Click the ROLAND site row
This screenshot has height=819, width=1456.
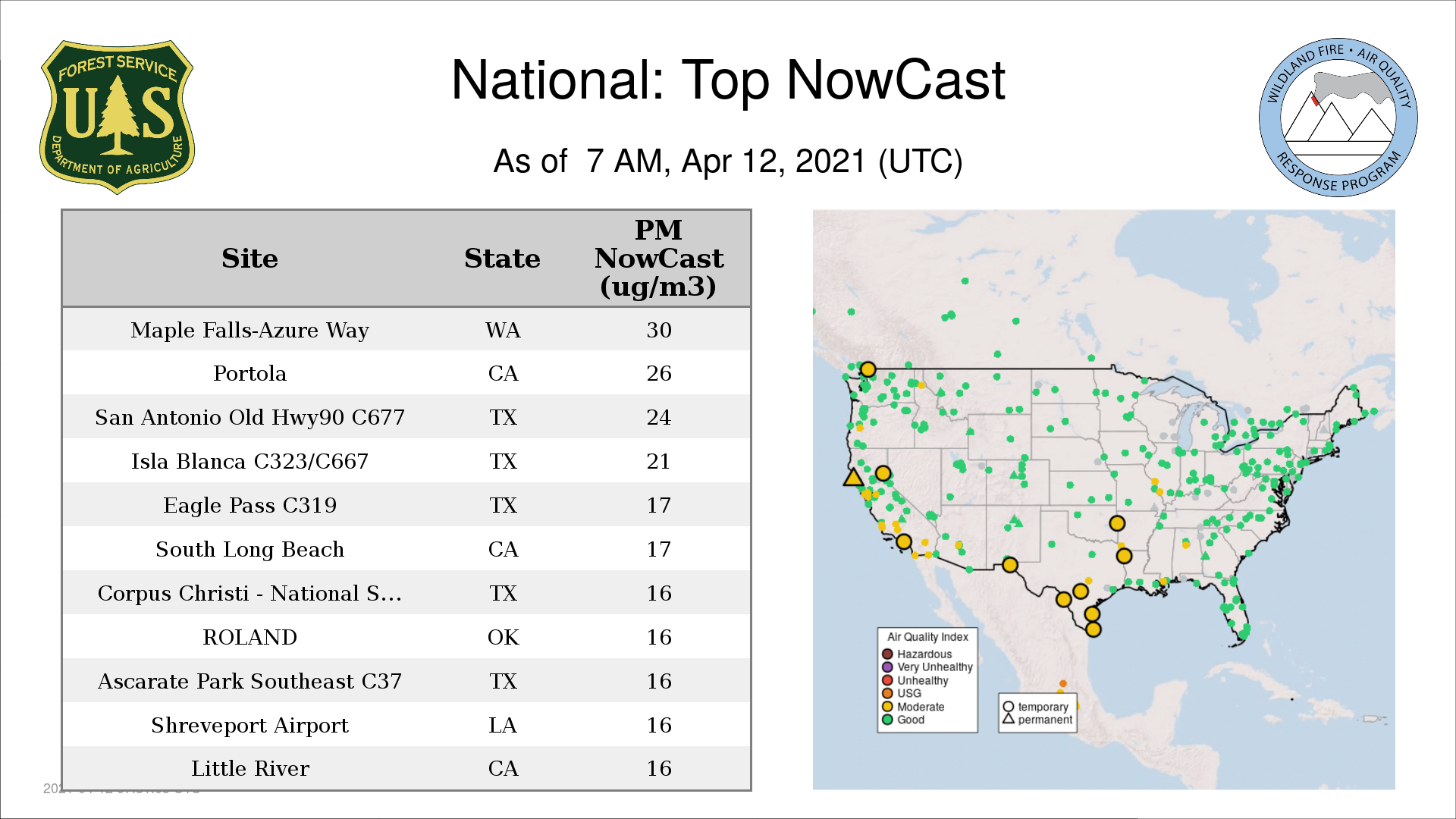click(x=249, y=637)
